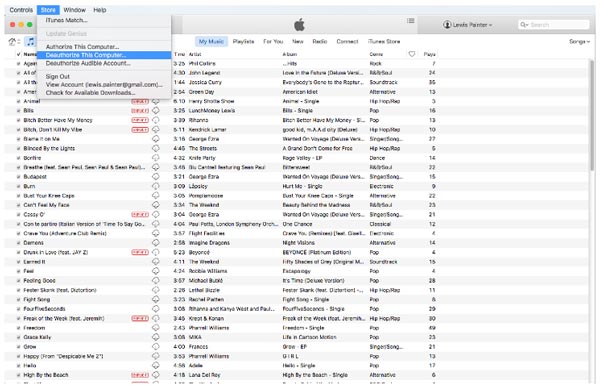Download Animal from iCloud
600x391 pixels.
tap(156, 101)
